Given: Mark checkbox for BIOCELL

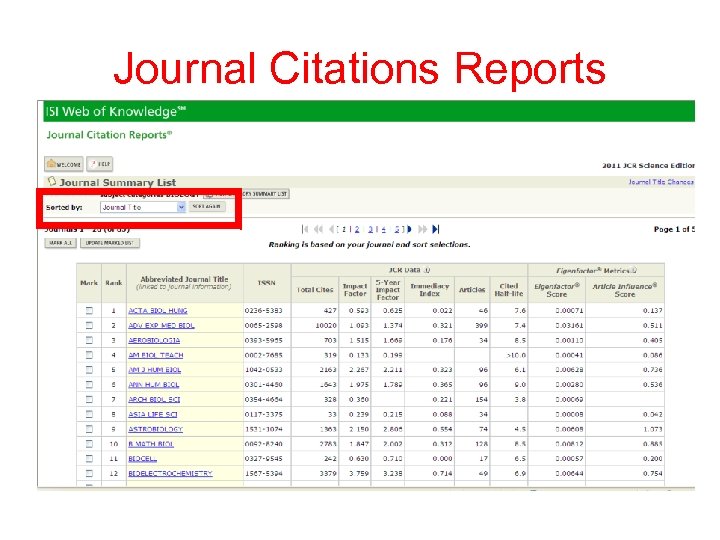Looking at the screenshot, I should [89, 458].
